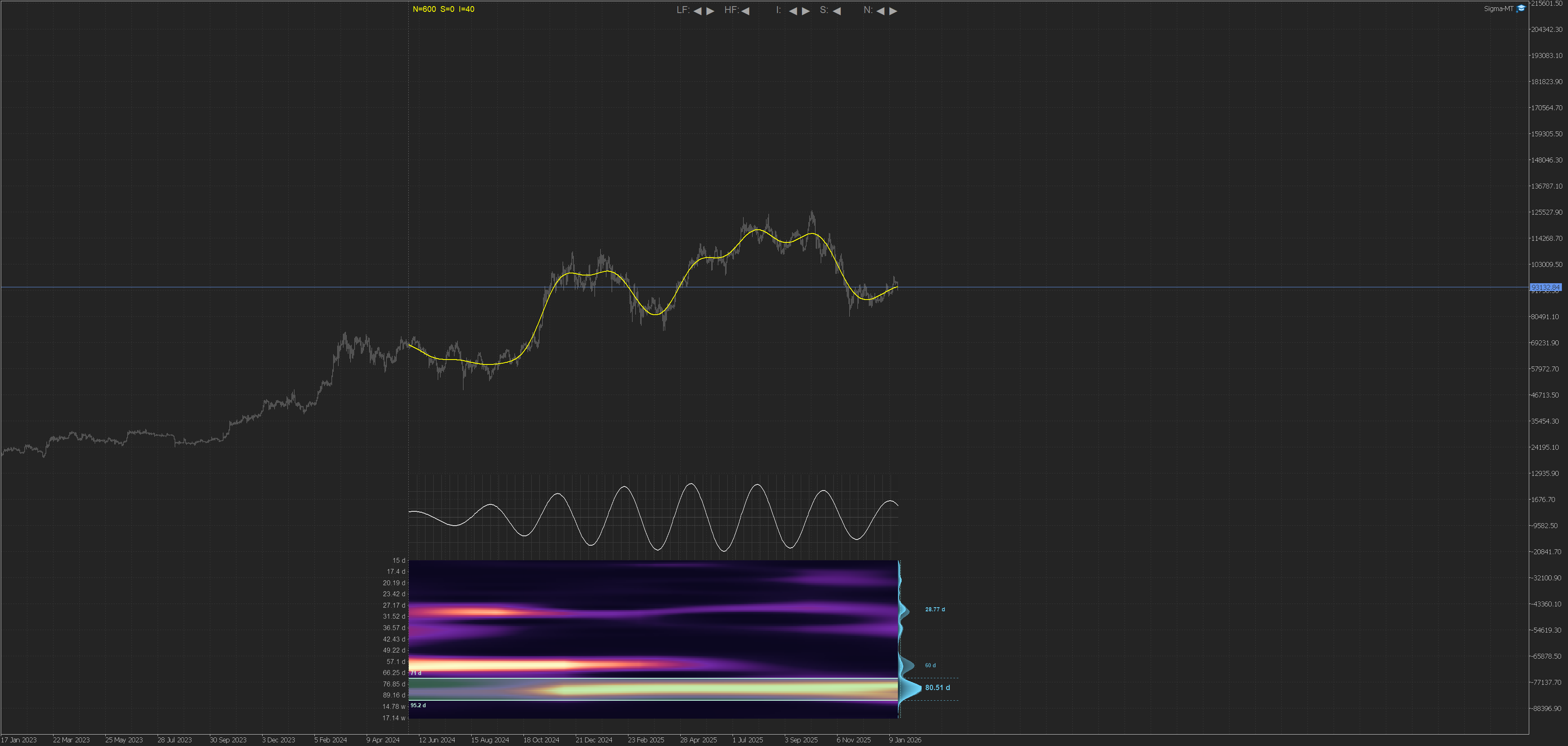This screenshot has height=746, width=1568.
Task: Click the LF increase right arrow
Action: click(710, 11)
